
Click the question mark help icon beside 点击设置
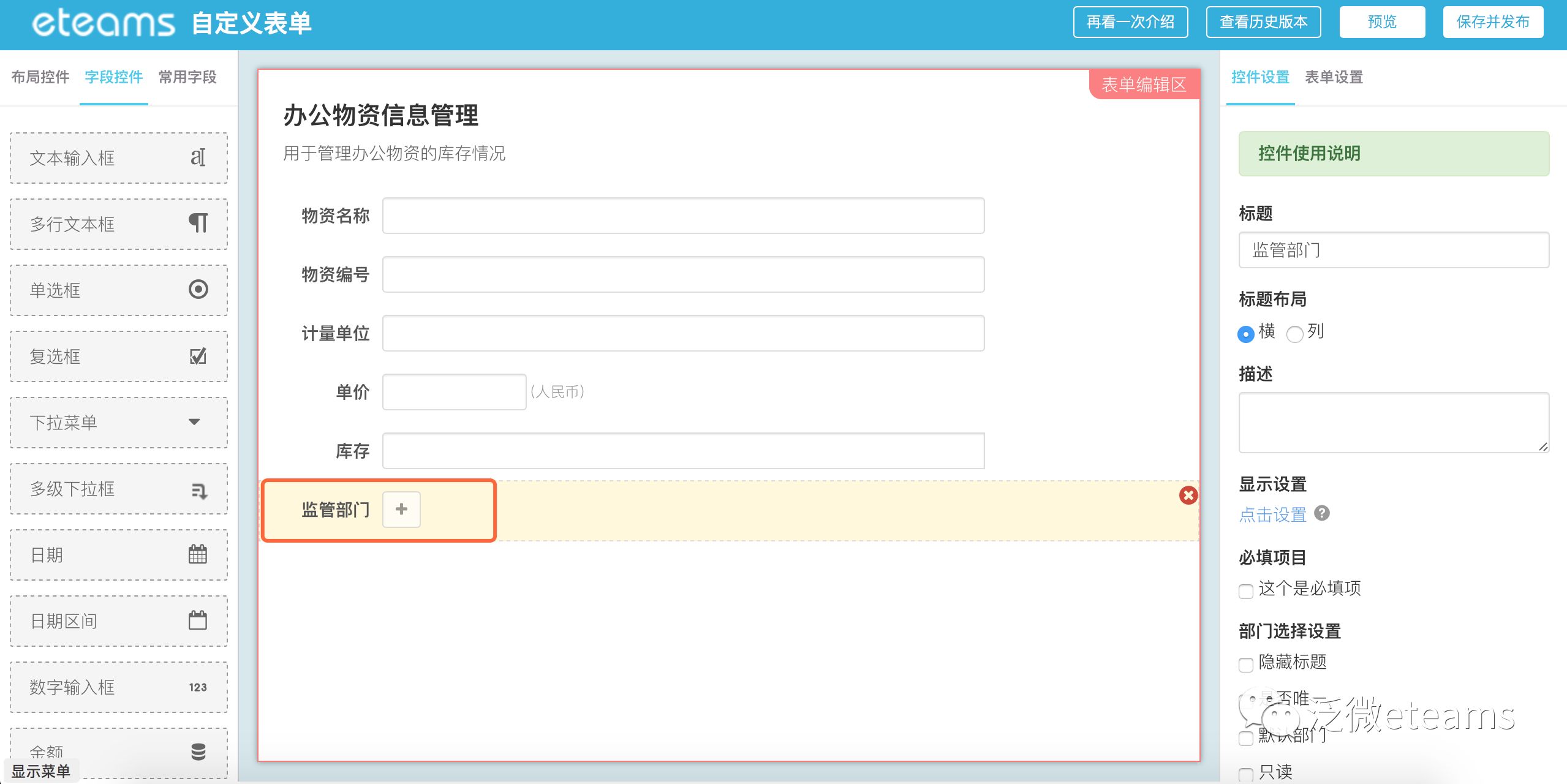click(1322, 513)
